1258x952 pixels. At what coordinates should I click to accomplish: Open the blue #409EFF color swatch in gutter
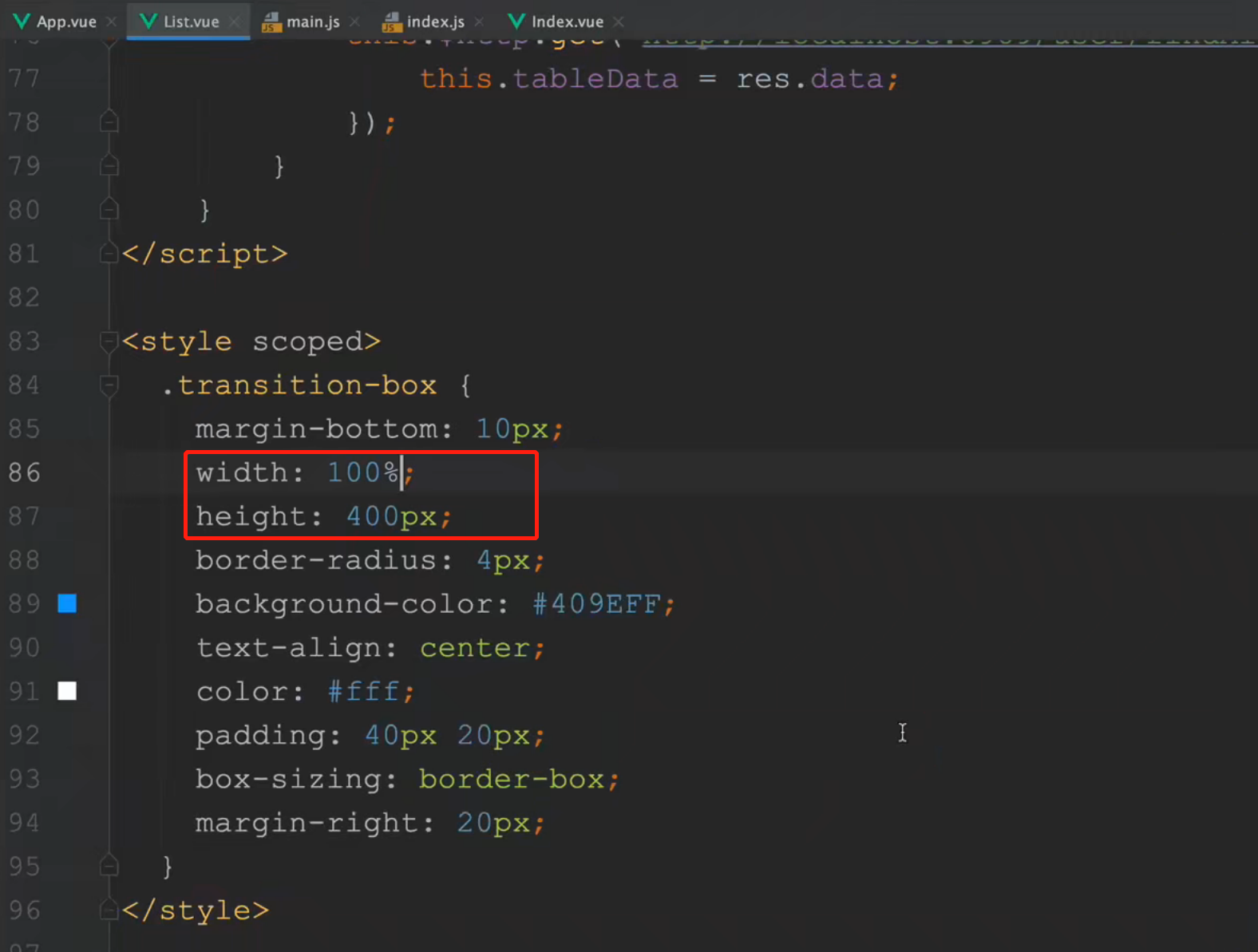click(67, 603)
